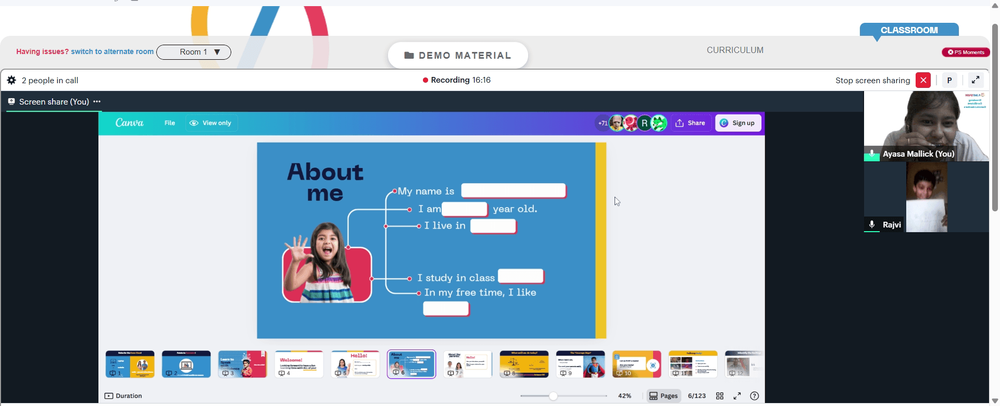The width and height of the screenshot is (1000, 406).
Task: Click the 'I study in class' blank field
Action: pyautogui.click(x=521, y=277)
